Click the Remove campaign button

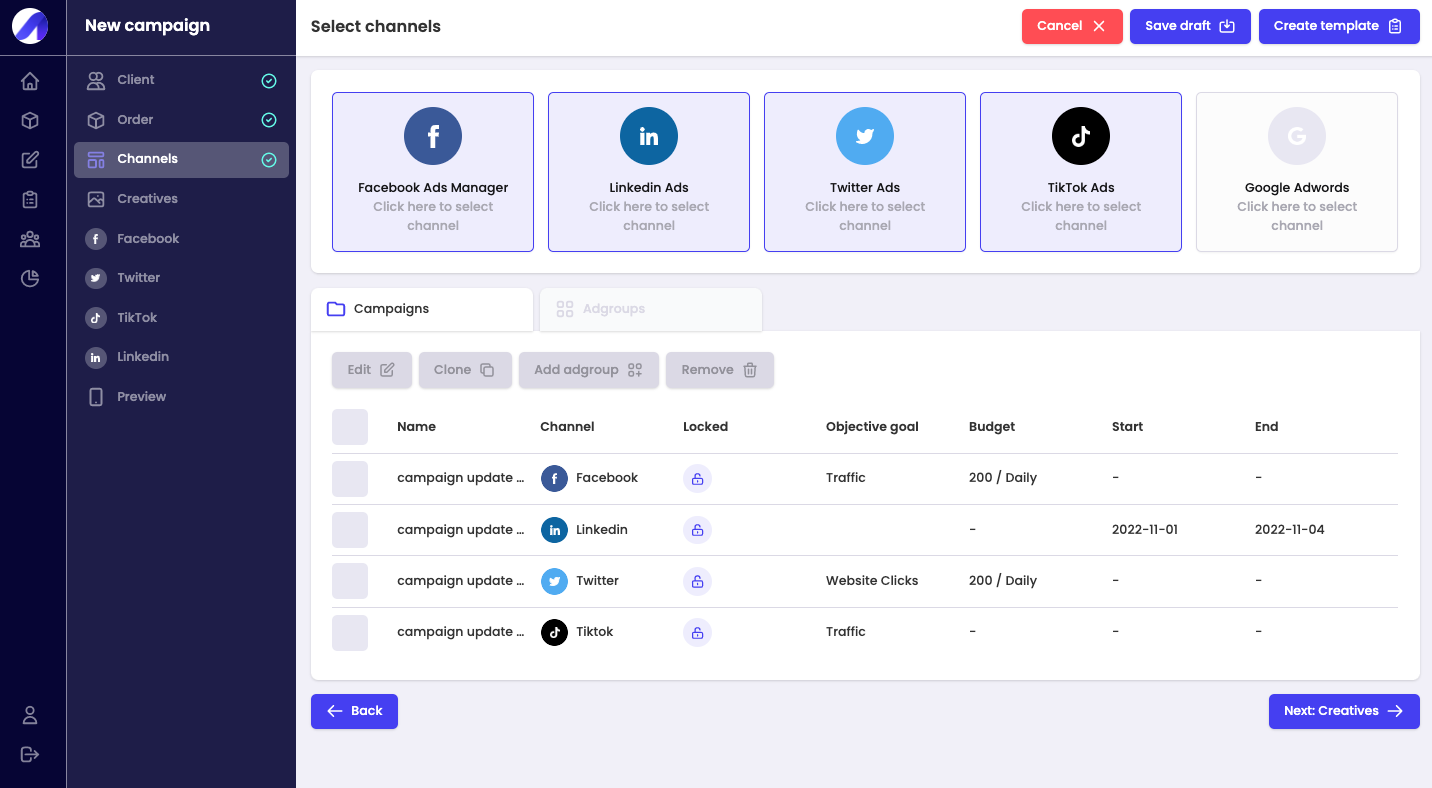[x=720, y=370]
